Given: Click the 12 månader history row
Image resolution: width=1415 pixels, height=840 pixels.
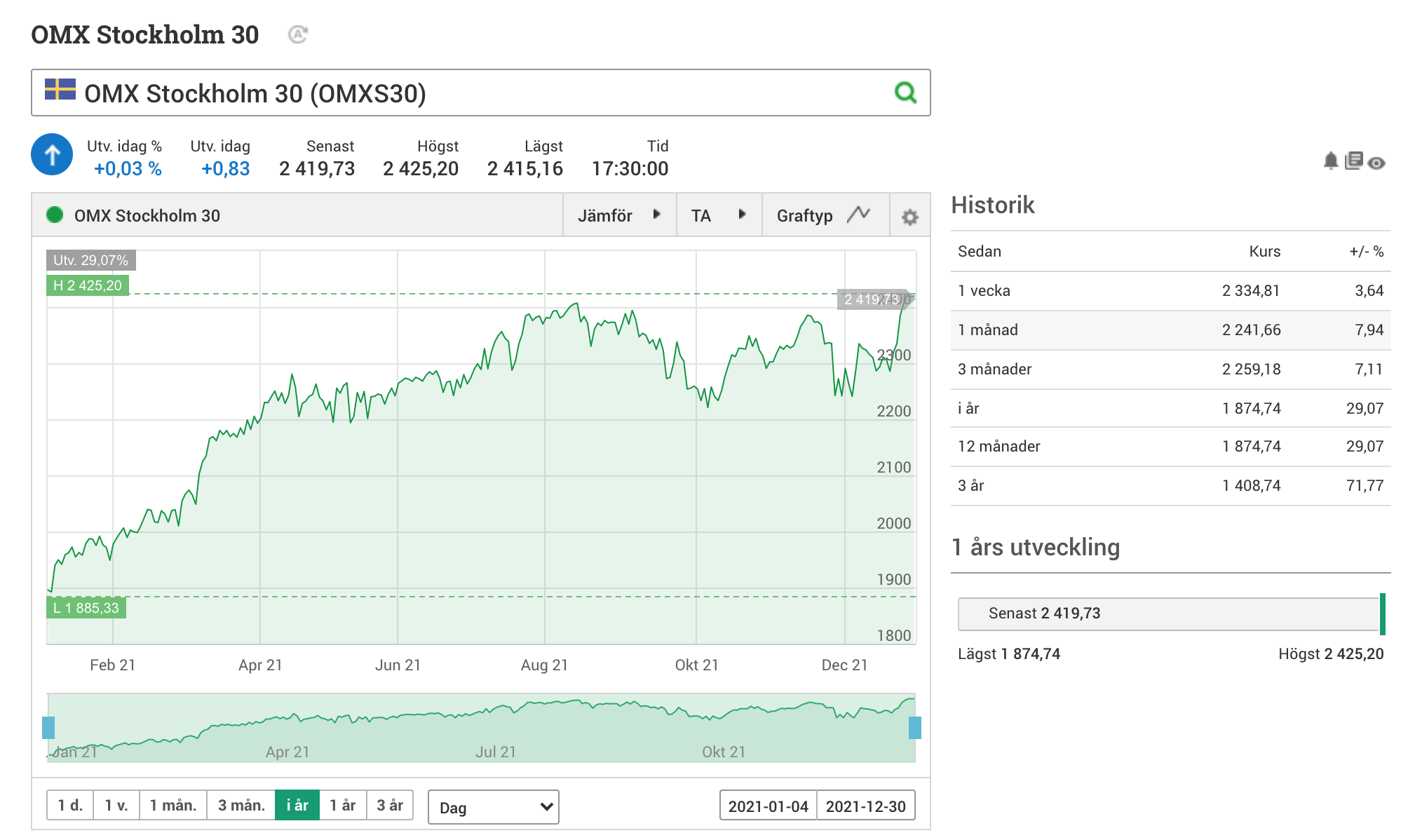Looking at the screenshot, I should (x=1171, y=447).
